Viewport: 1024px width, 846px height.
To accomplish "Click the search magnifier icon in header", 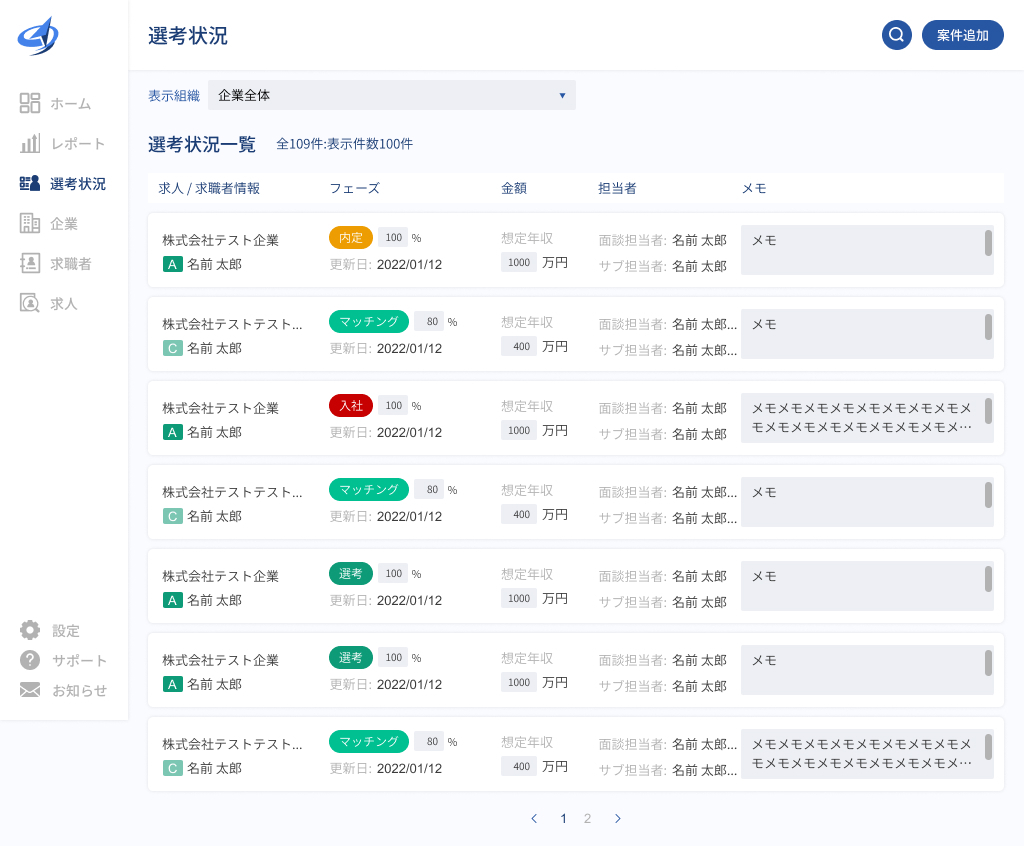I will pyautogui.click(x=897, y=35).
